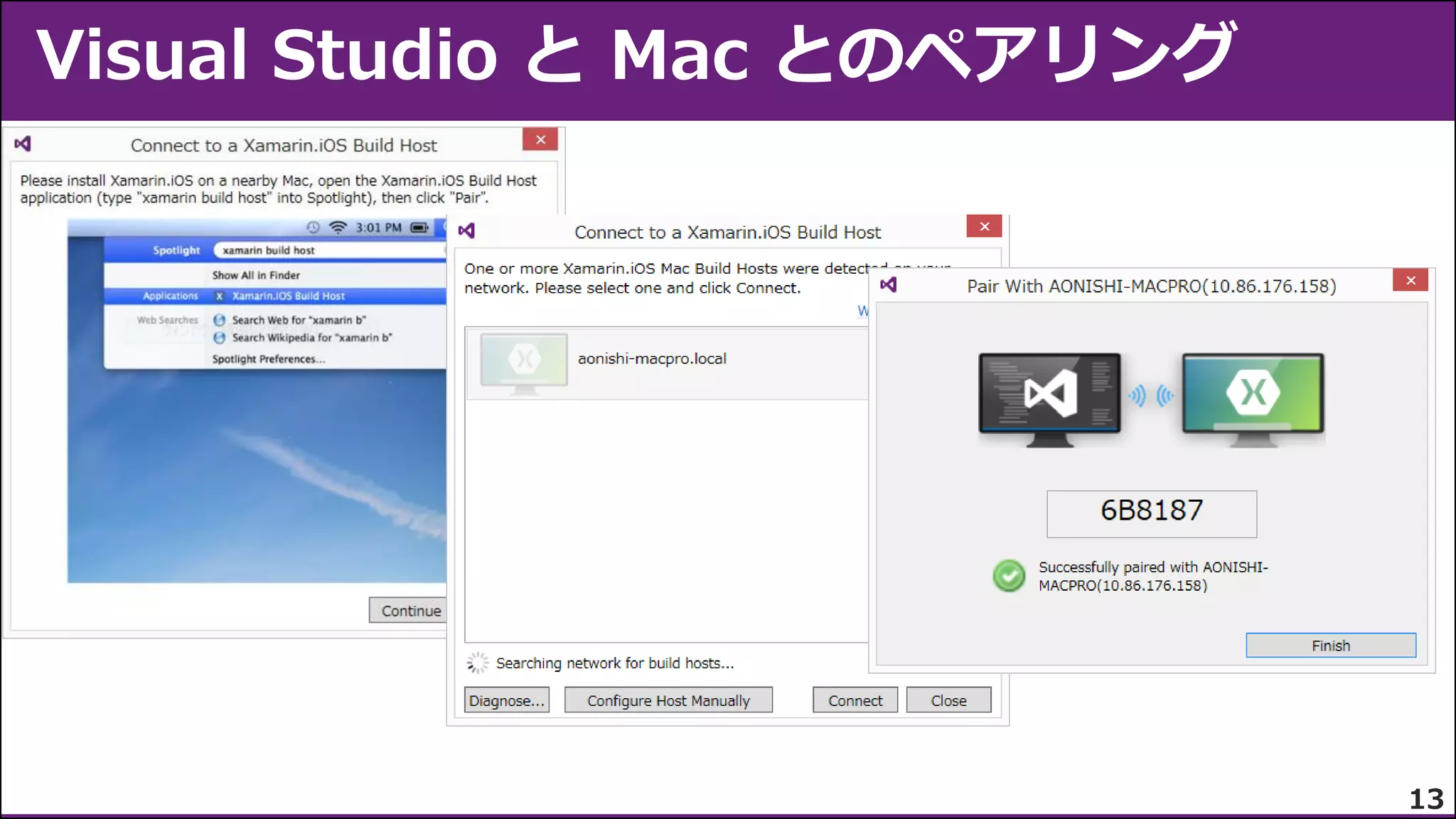The width and height of the screenshot is (1456, 819).
Task: Select aonishi-macpro.local build host
Action: [651, 359]
